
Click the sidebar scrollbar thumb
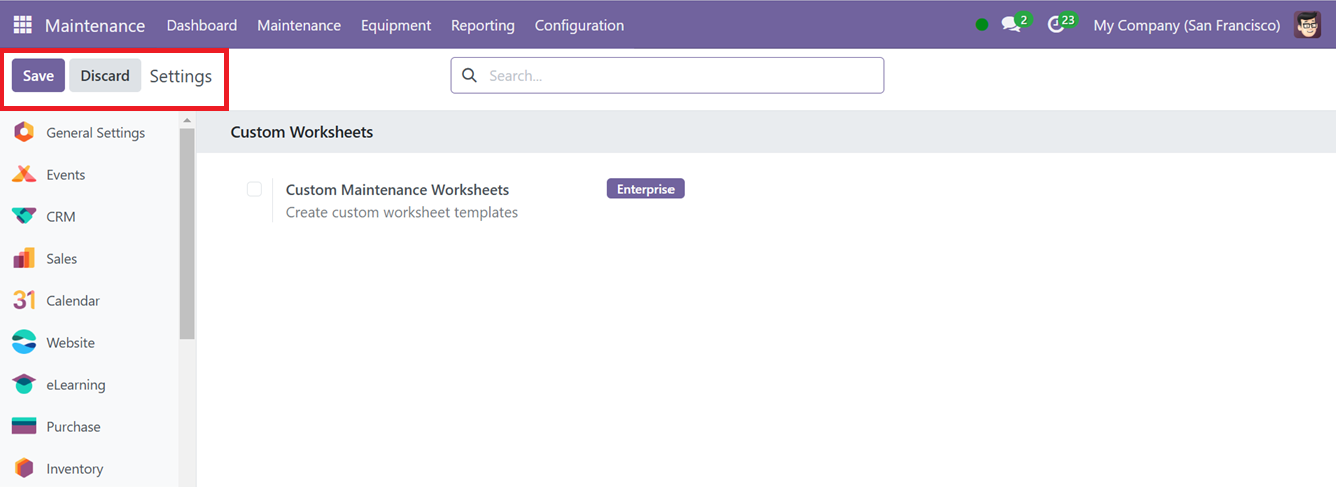tap(187, 233)
